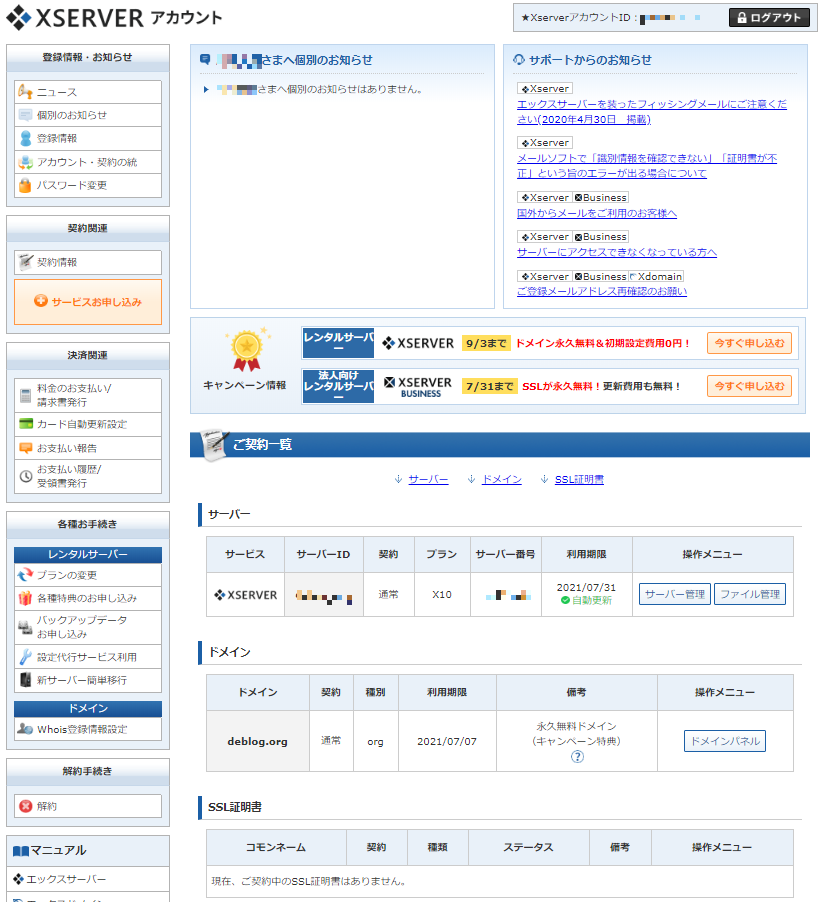Jump to the サーバー section anchor link

428,479
